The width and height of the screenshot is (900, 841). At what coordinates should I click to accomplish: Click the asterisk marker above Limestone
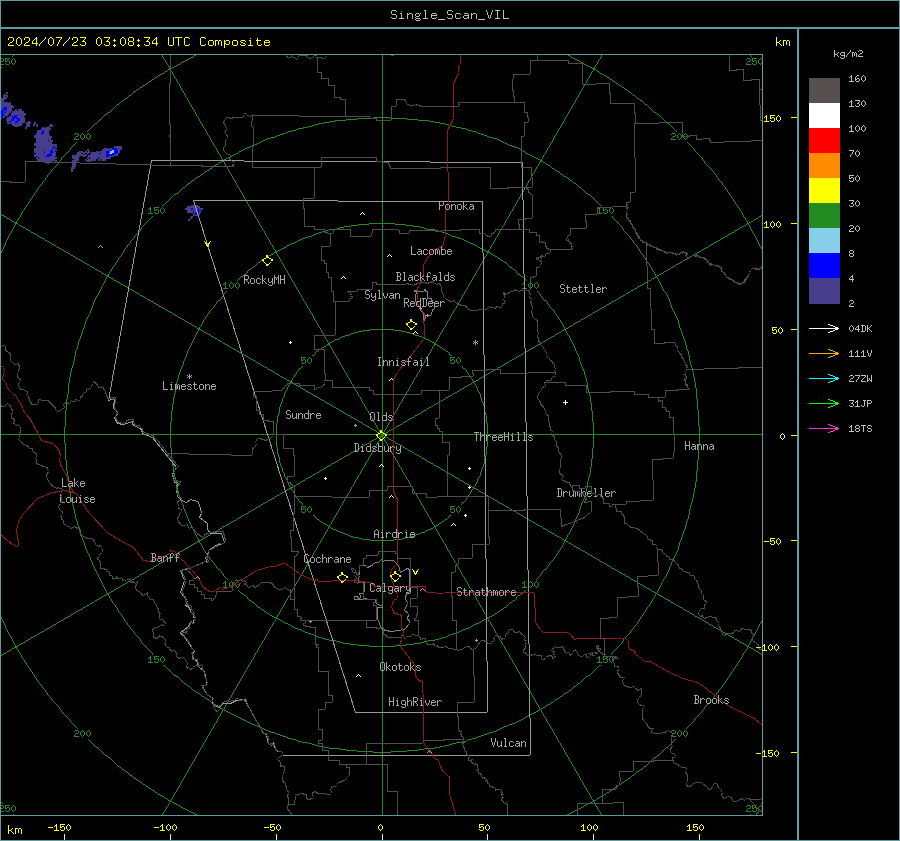click(189, 377)
